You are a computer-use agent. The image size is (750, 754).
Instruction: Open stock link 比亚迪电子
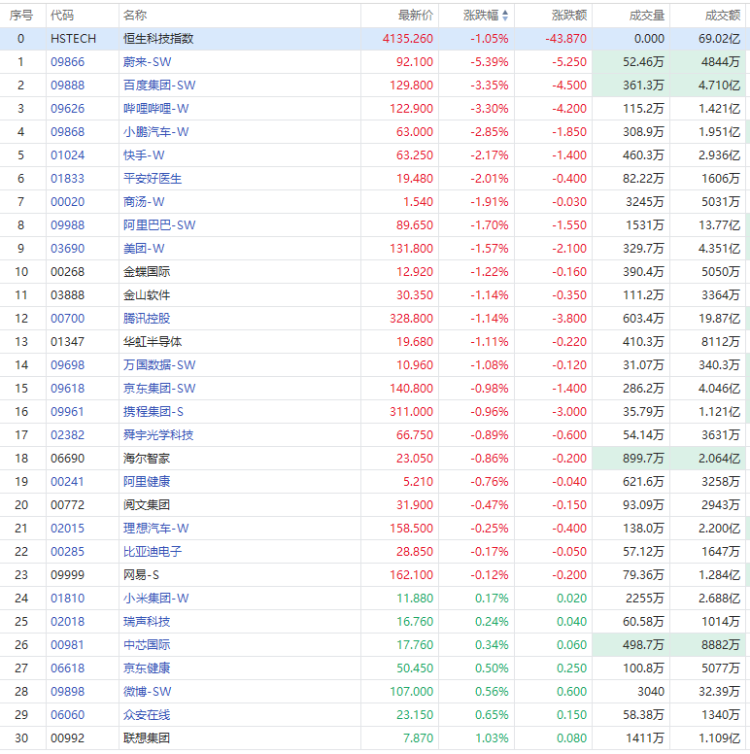coord(152,552)
